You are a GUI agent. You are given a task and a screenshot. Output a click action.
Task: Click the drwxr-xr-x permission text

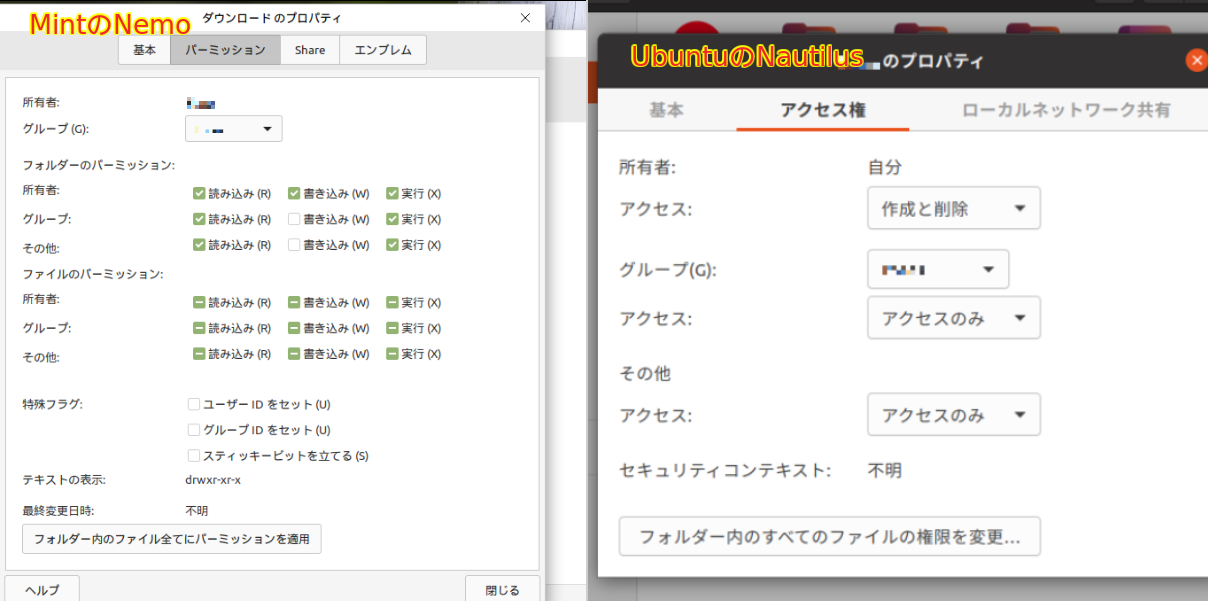point(213,480)
